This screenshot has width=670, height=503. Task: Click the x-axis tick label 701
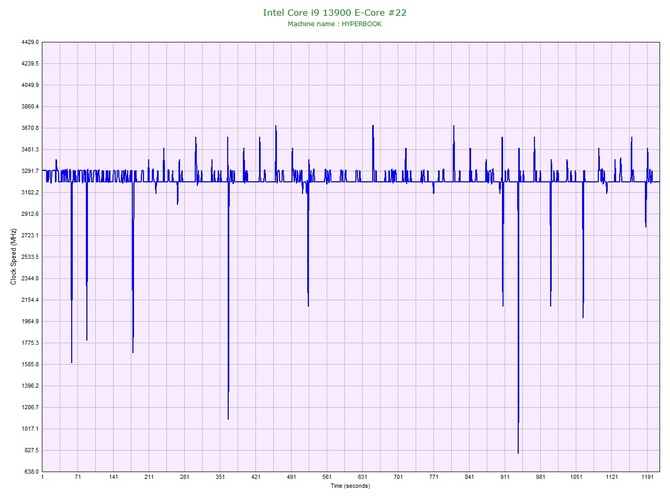click(x=398, y=477)
